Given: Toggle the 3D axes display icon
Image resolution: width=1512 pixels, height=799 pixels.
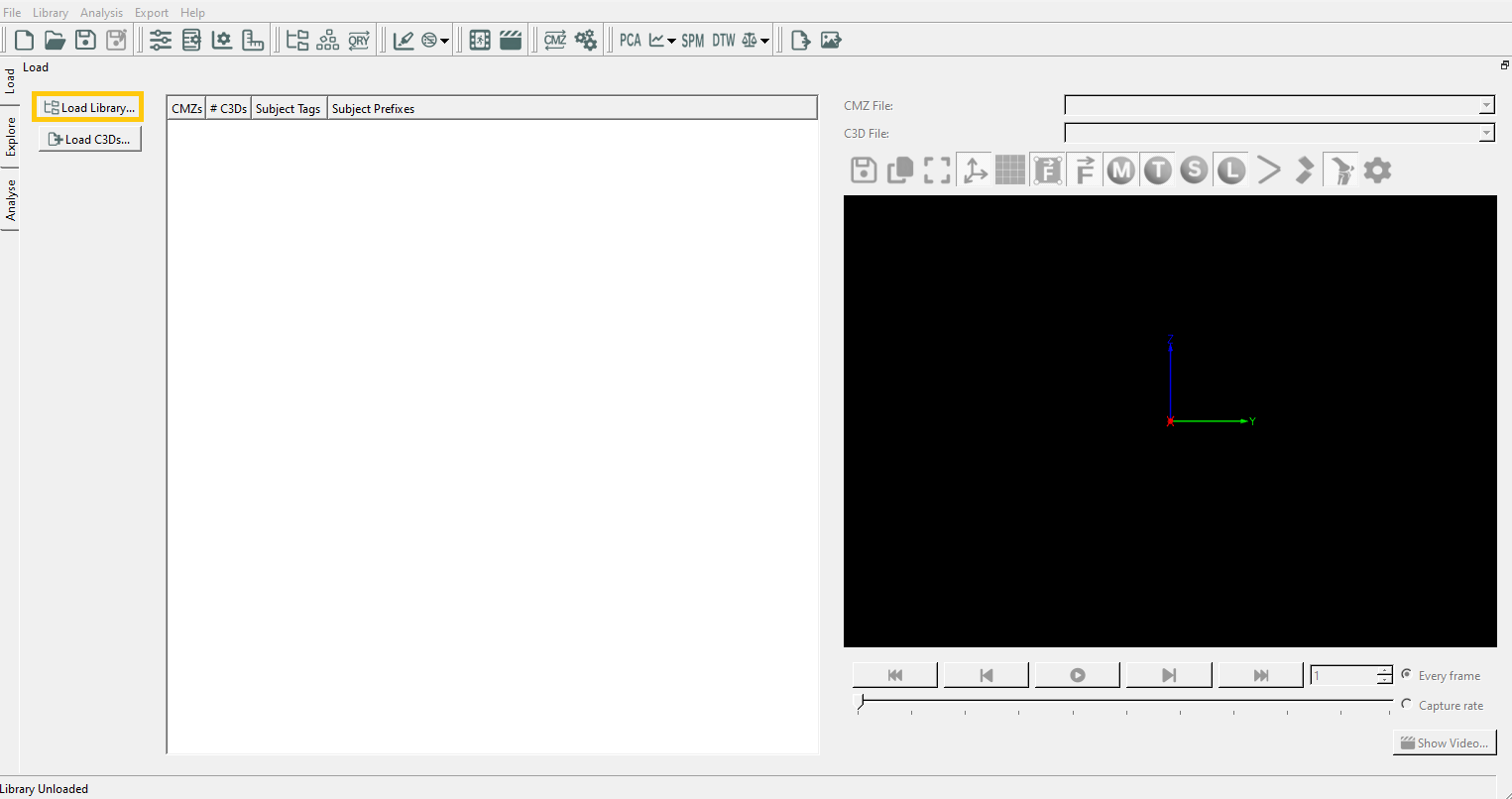Looking at the screenshot, I should tap(975, 171).
